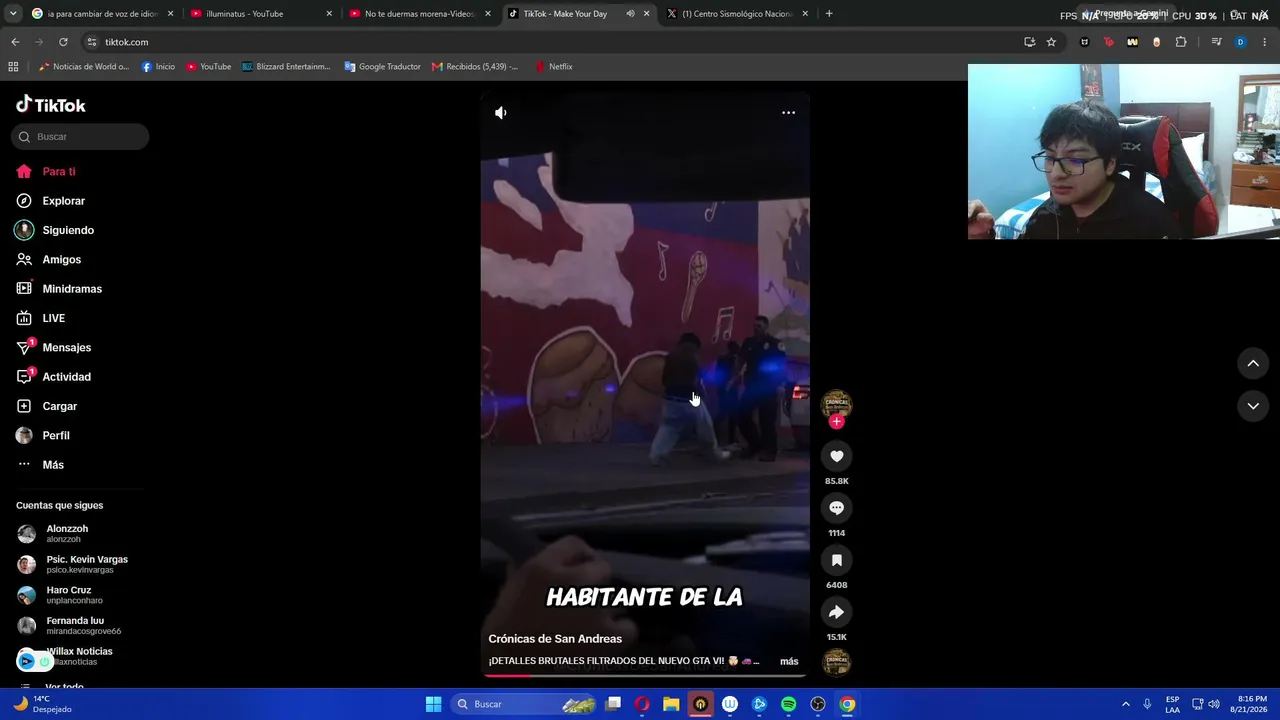Open the Recibidos Gmail bookmark
Image resolution: width=1280 pixels, height=720 pixels.
475,67
